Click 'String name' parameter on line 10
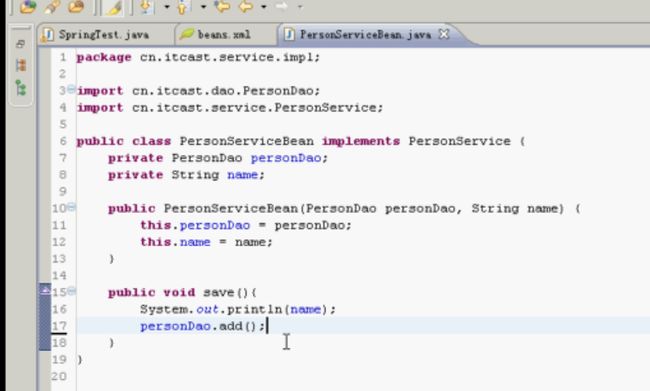The width and height of the screenshot is (650, 391). pos(515,209)
